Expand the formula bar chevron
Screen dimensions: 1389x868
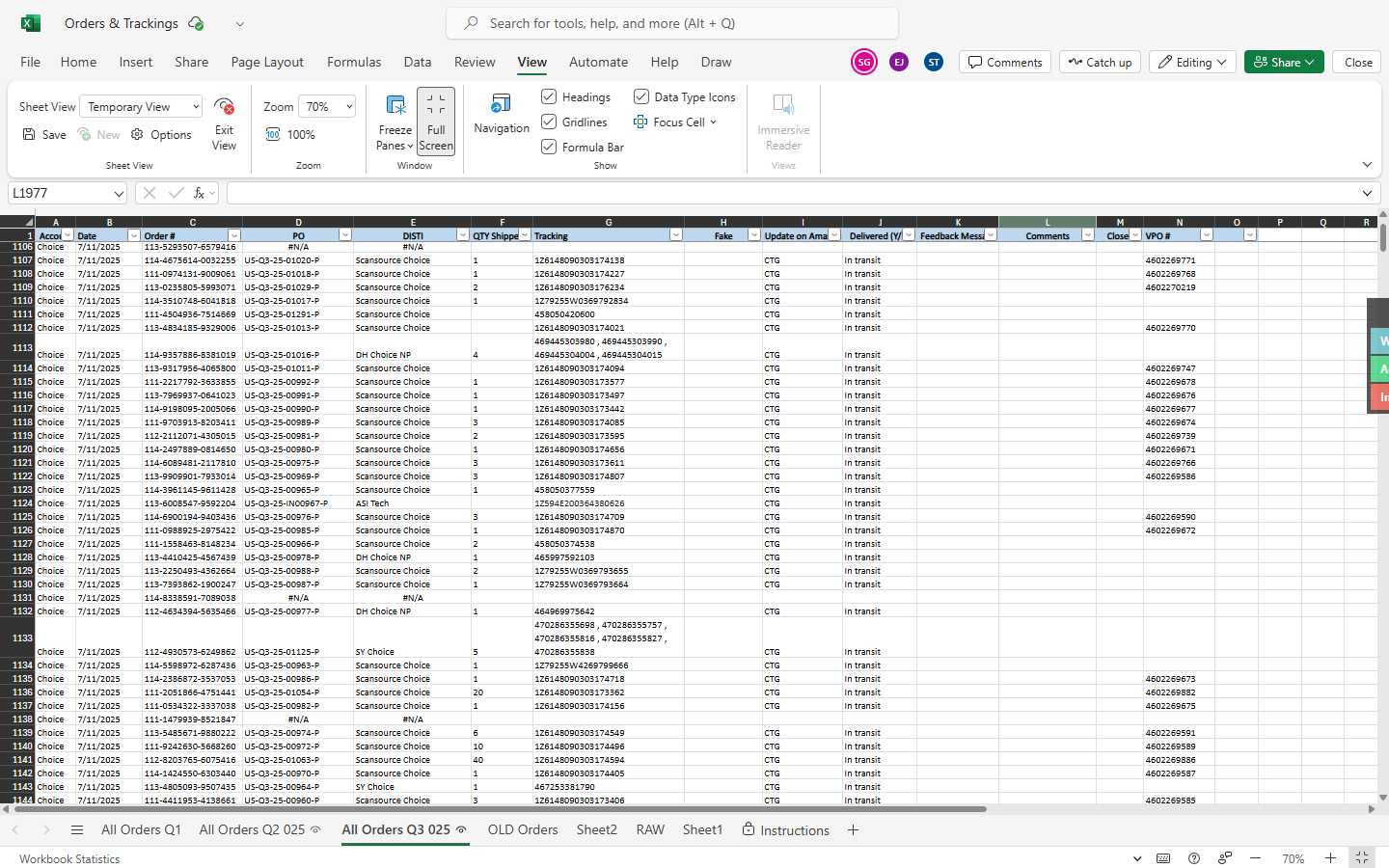click(x=1367, y=193)
